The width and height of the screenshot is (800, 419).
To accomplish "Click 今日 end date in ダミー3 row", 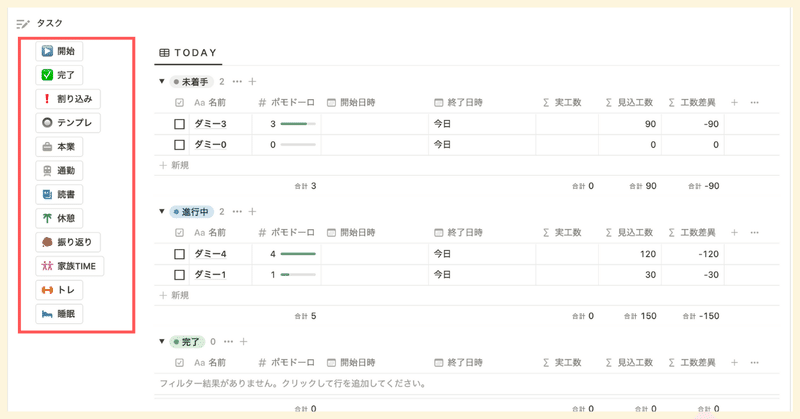I will pyautogui.click(x=442, y=124).
